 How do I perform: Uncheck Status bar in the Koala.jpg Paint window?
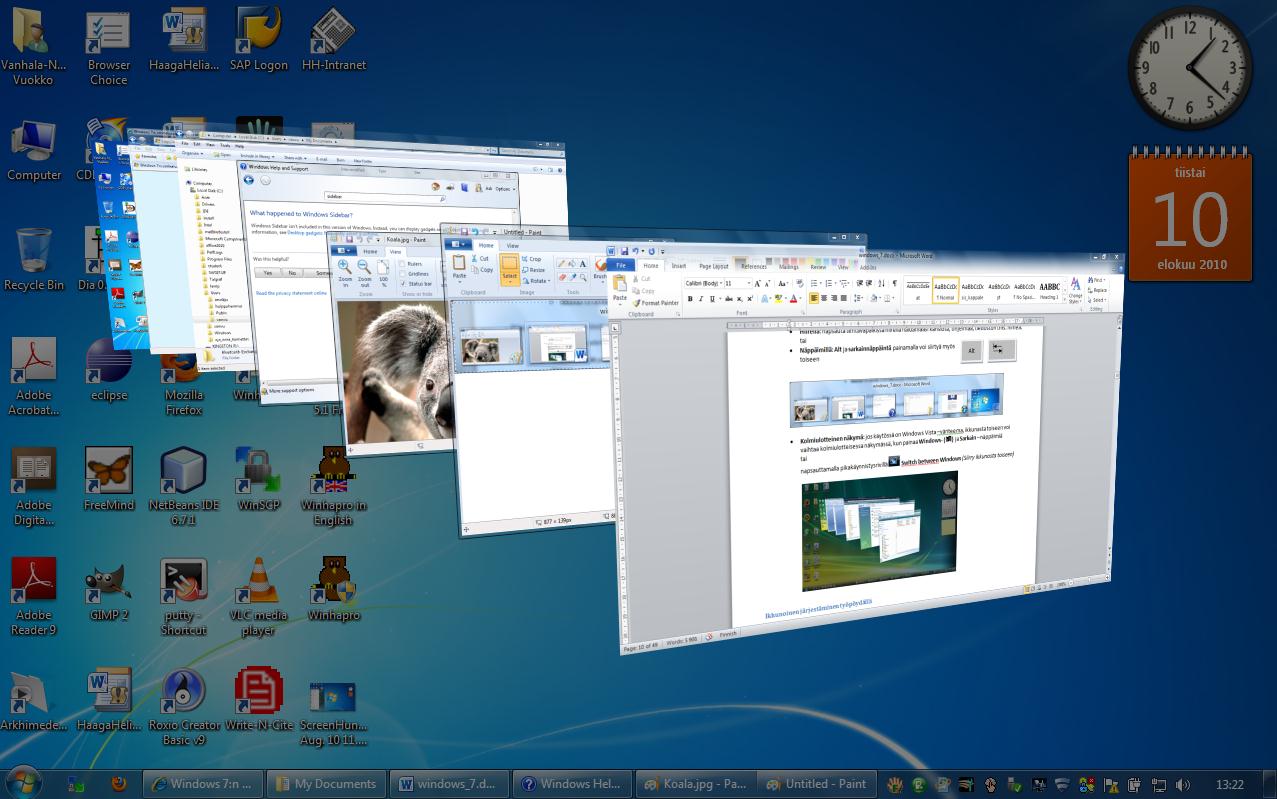tap(402, 284)
